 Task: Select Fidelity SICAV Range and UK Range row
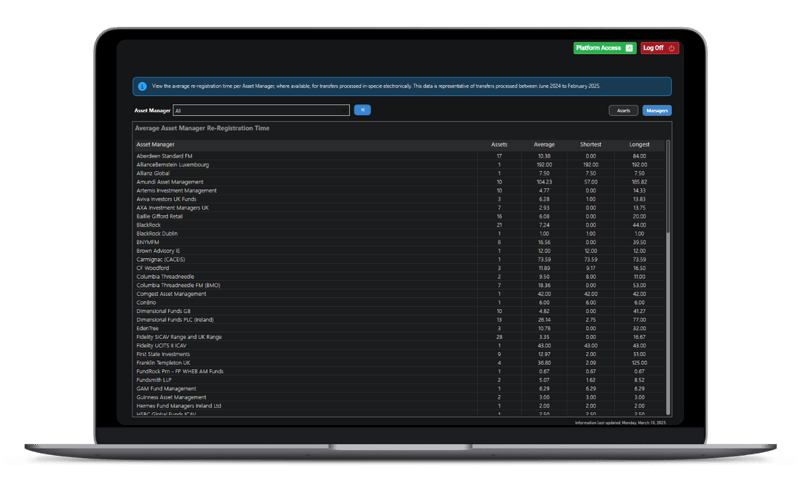400,337
